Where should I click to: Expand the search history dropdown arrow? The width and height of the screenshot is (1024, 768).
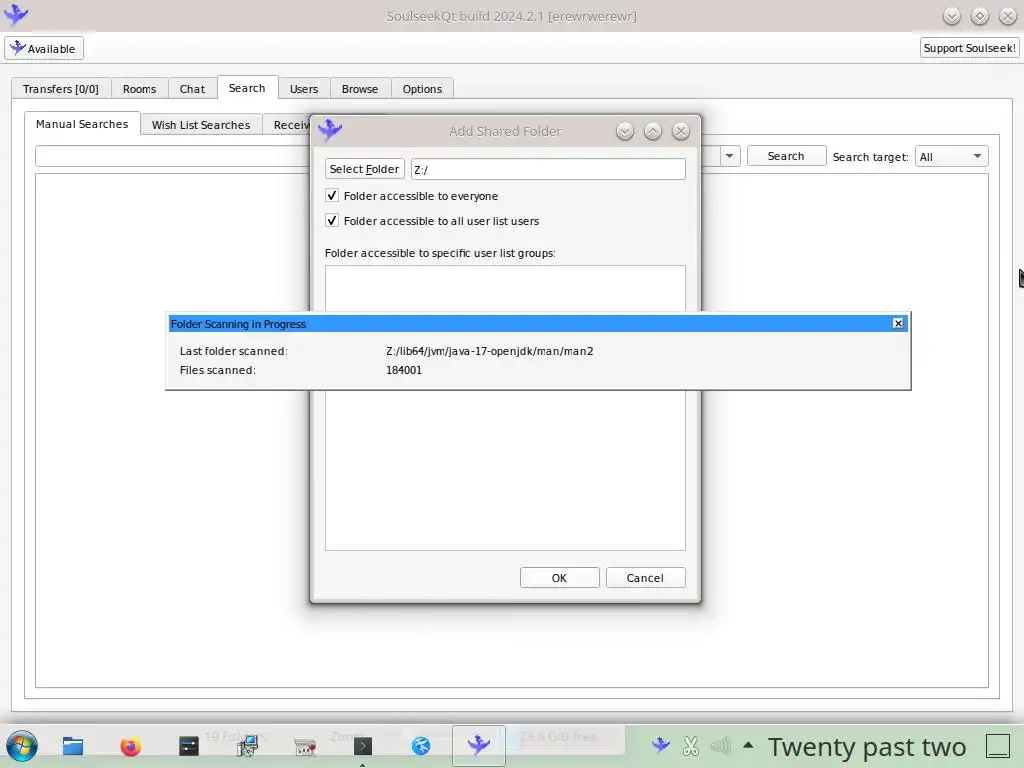coord(729,156)
